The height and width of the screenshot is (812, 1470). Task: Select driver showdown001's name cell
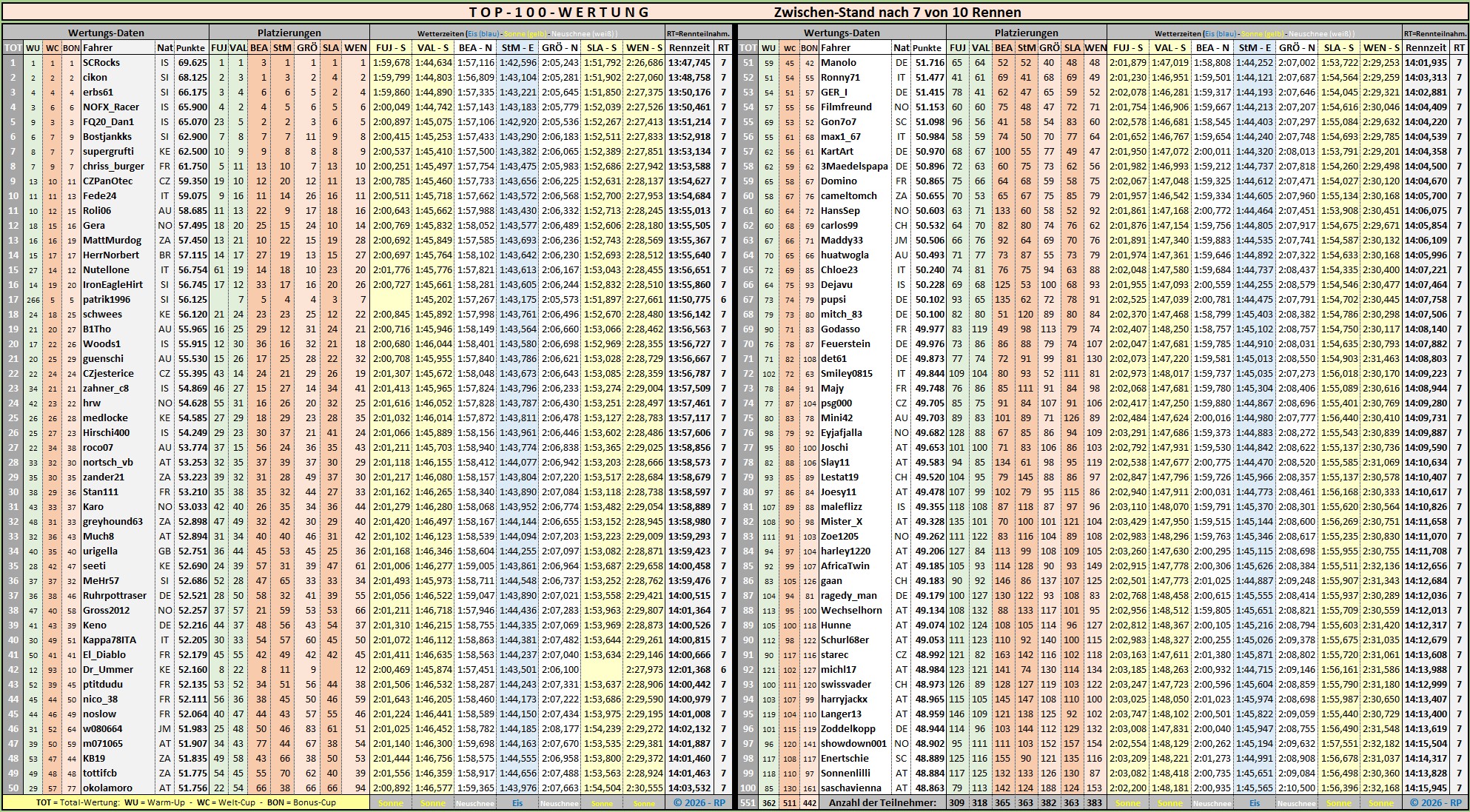point(853,744)
